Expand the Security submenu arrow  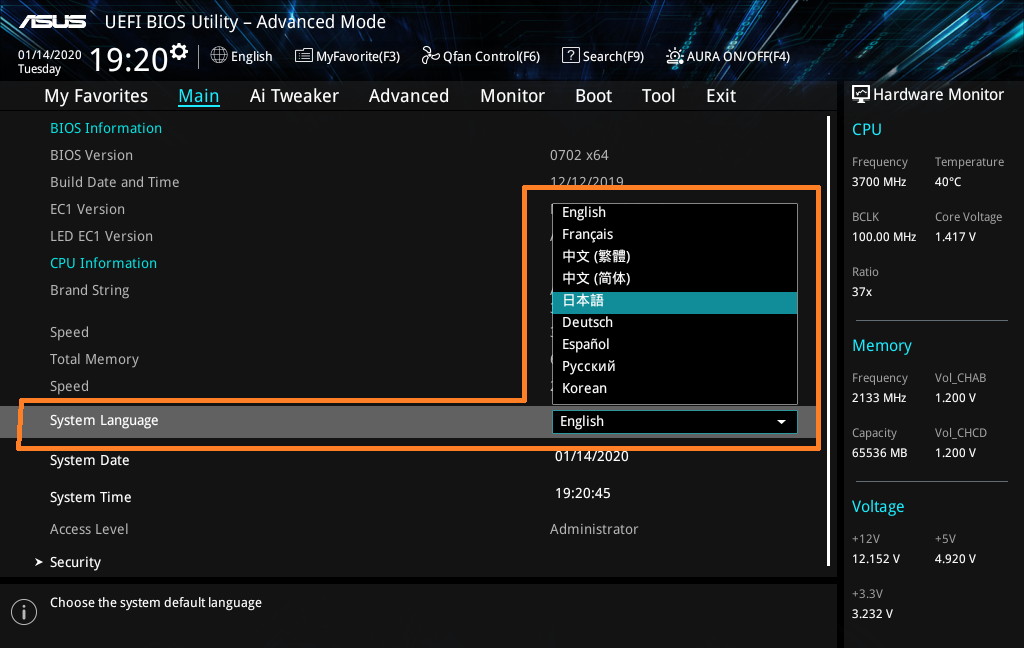pos(39,562)
